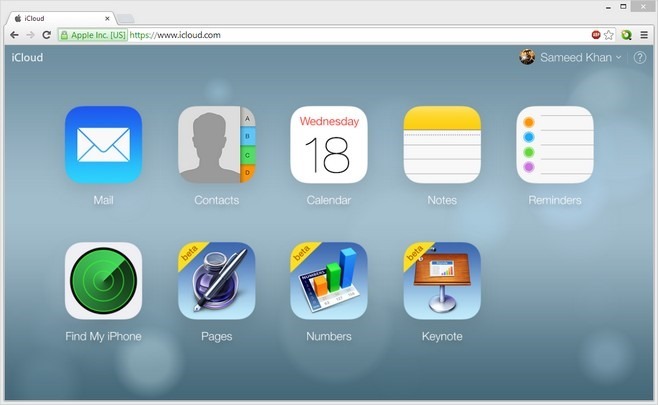
Task: Click the green extension icon beside the star
Action: pyautogui.click(x=627, y=35)
